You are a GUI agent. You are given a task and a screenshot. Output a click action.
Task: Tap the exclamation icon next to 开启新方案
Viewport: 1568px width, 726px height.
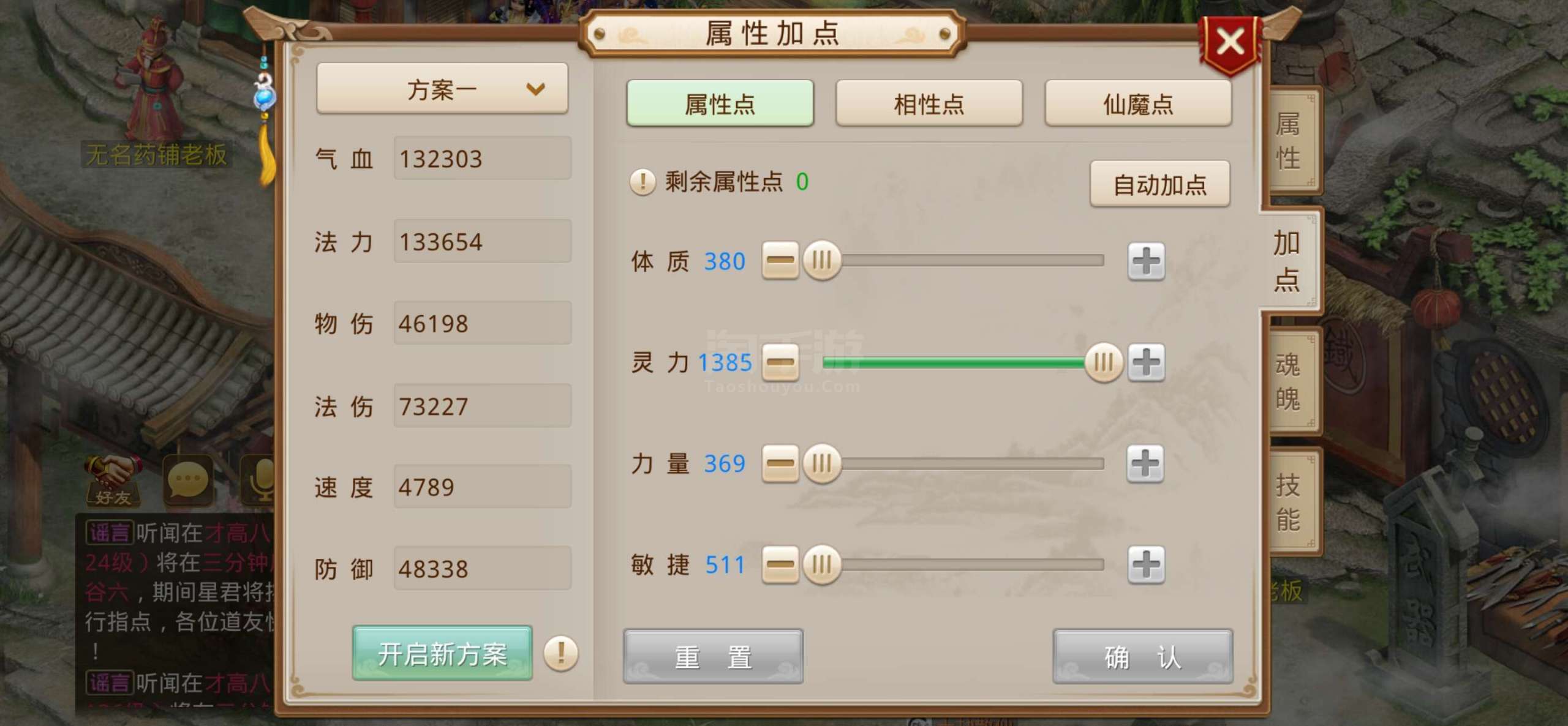pyautogui.click(x=560, y=653)
